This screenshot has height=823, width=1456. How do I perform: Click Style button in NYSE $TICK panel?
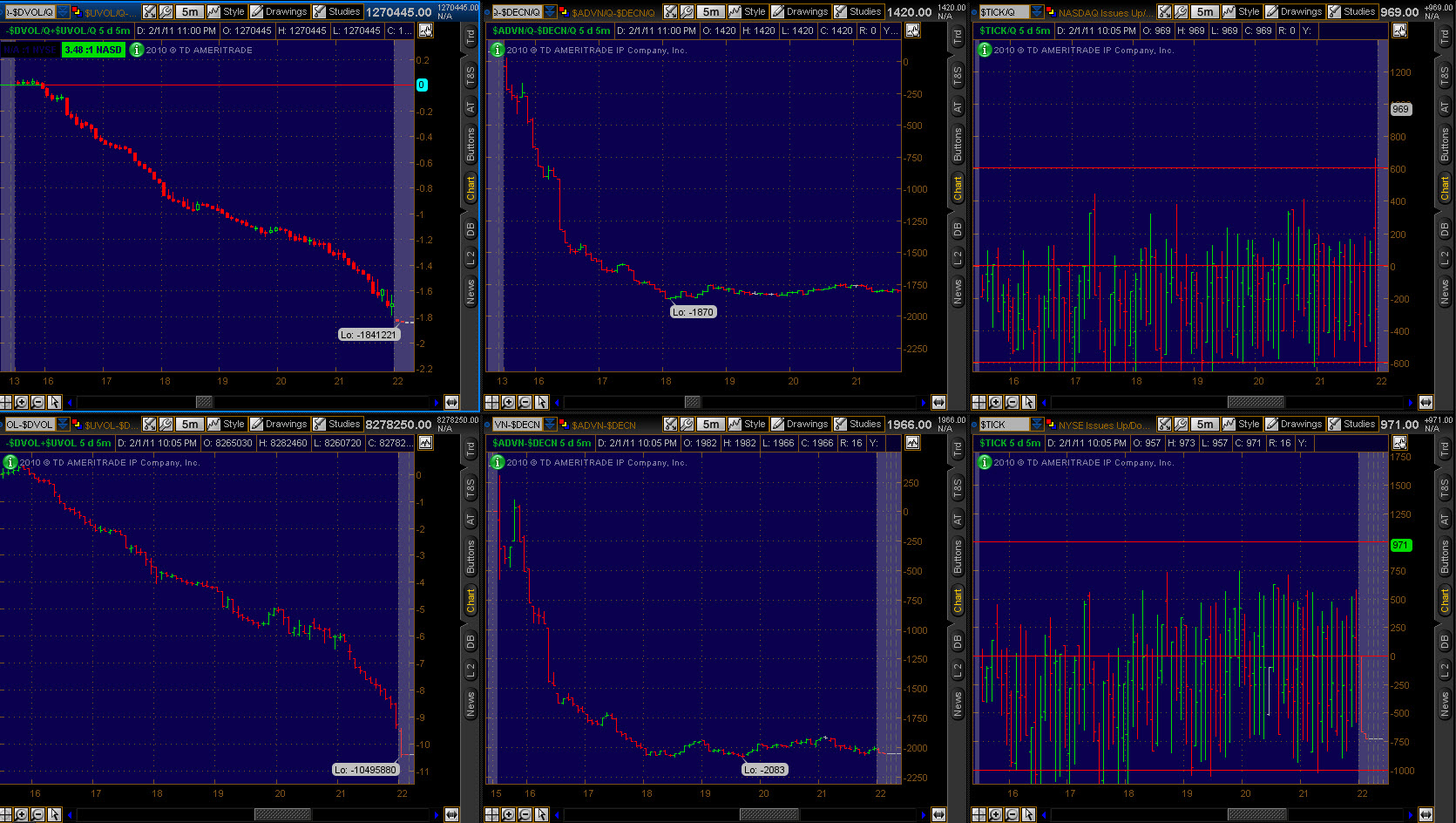(1242, 424)
